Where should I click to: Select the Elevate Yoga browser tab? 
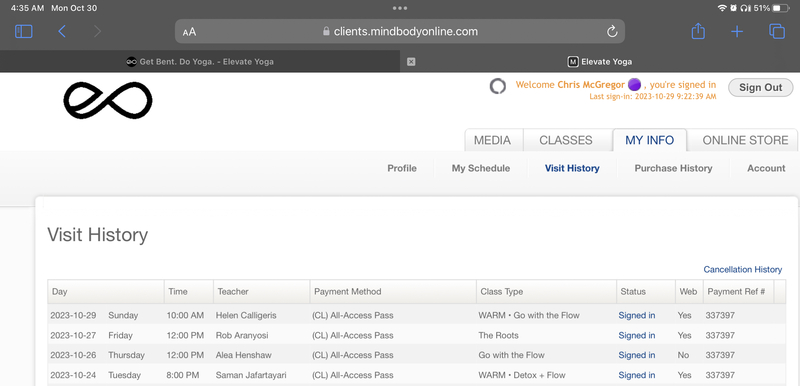pyautogui.click(x=600, y=62)
